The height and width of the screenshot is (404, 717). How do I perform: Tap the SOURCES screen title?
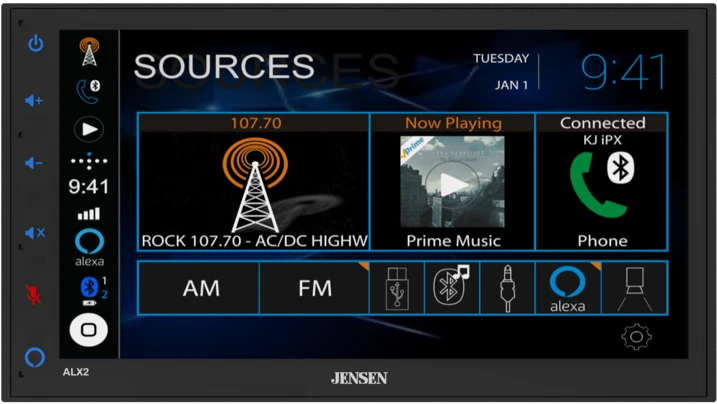click(224, 67)
